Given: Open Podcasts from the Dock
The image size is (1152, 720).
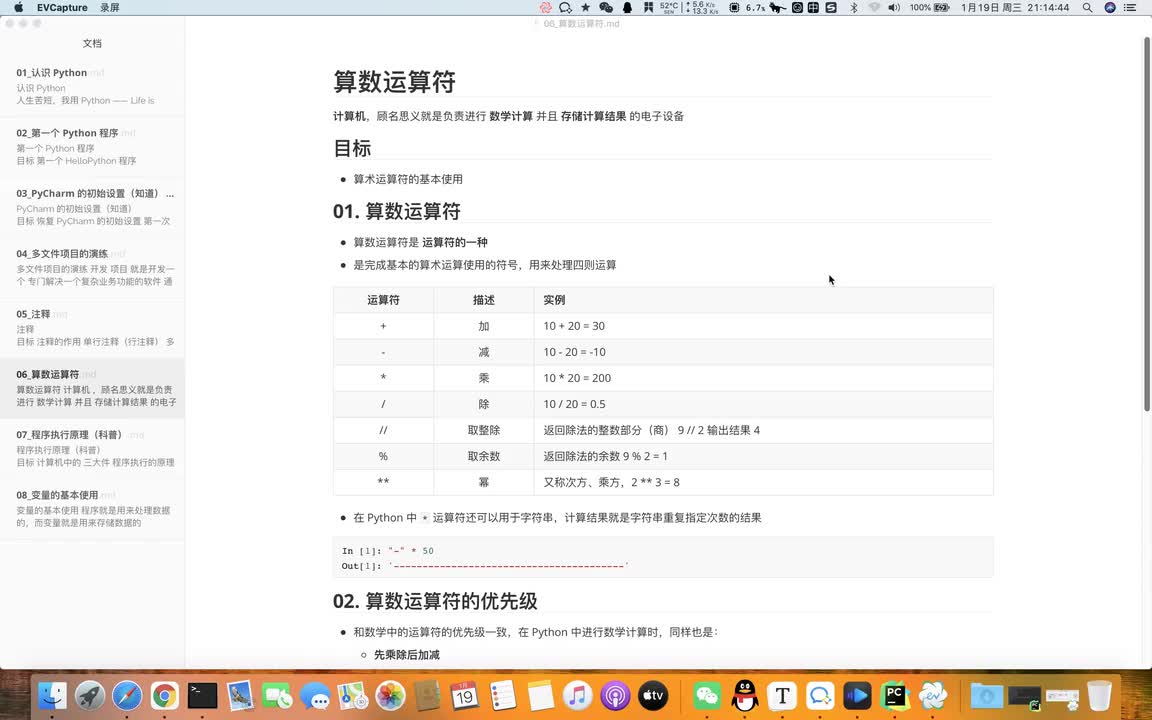Looking at the screenshot, I should point(615,695).
